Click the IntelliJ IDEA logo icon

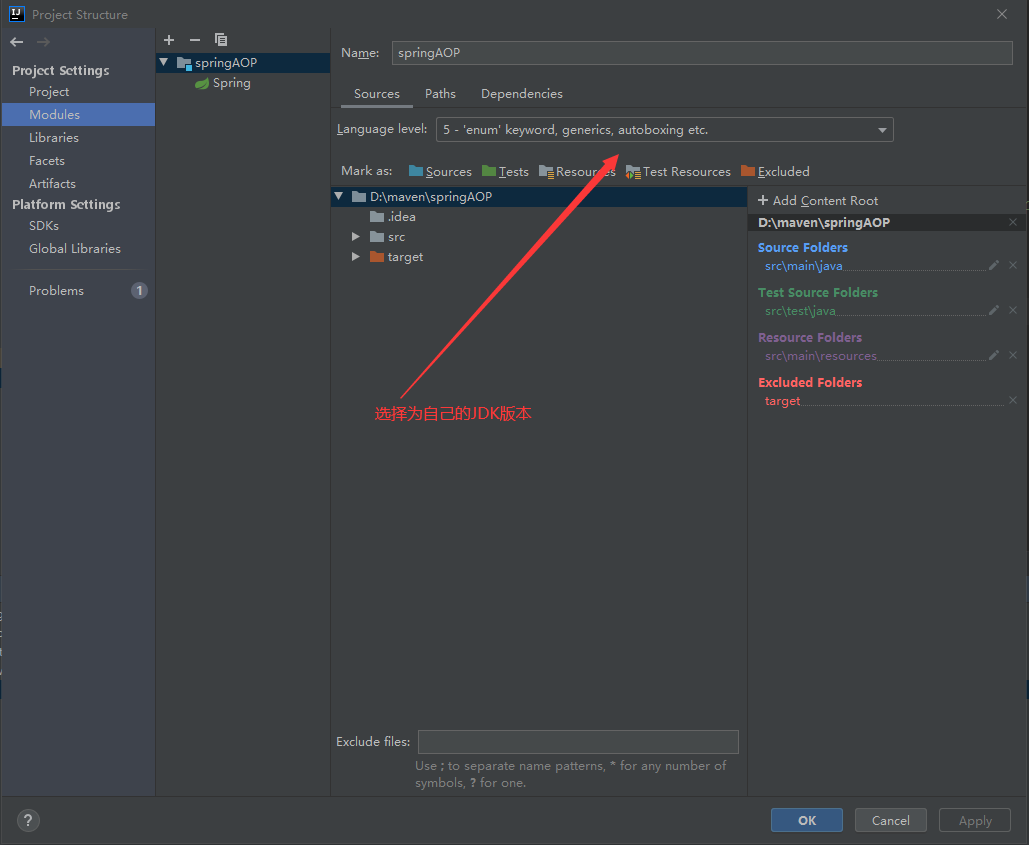click(16, 14)
